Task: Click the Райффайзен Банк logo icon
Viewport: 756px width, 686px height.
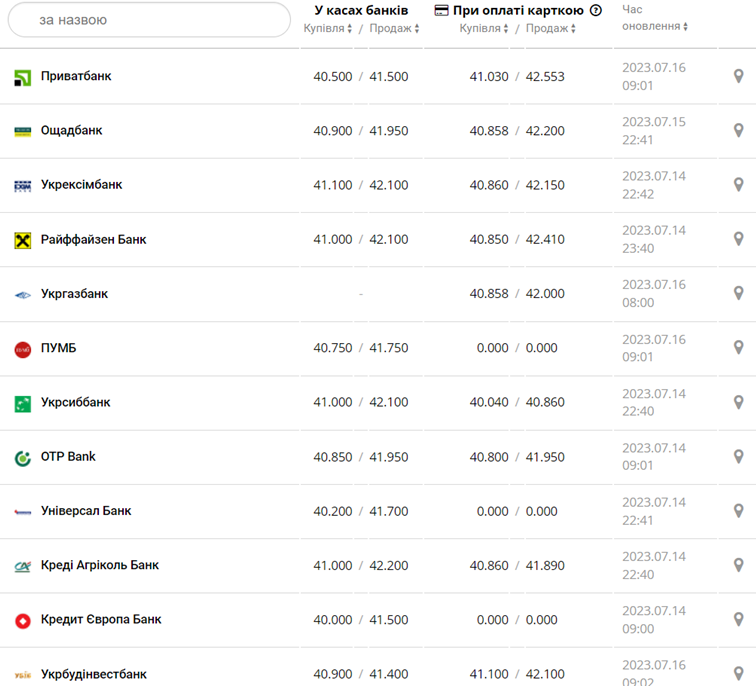Action: [x=23, y=240]
